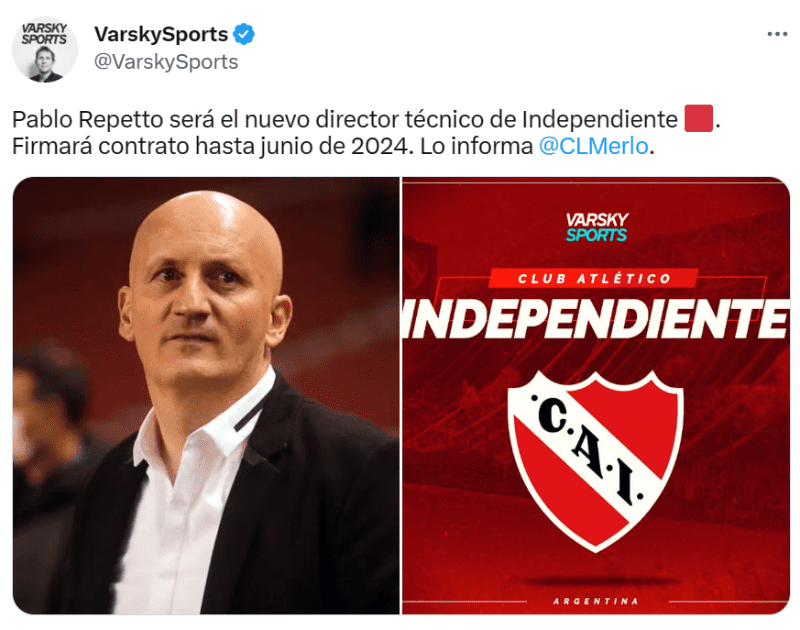This screenshot has height=630, width=800.
Task: Click the text 'junio de 2024'
Action: click(x=335, y=146)
